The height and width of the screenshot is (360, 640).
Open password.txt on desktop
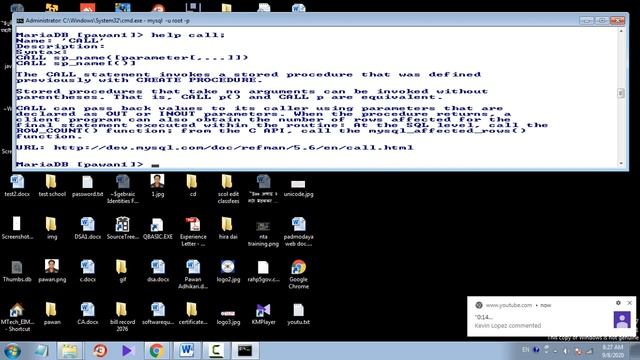[87, 186]
